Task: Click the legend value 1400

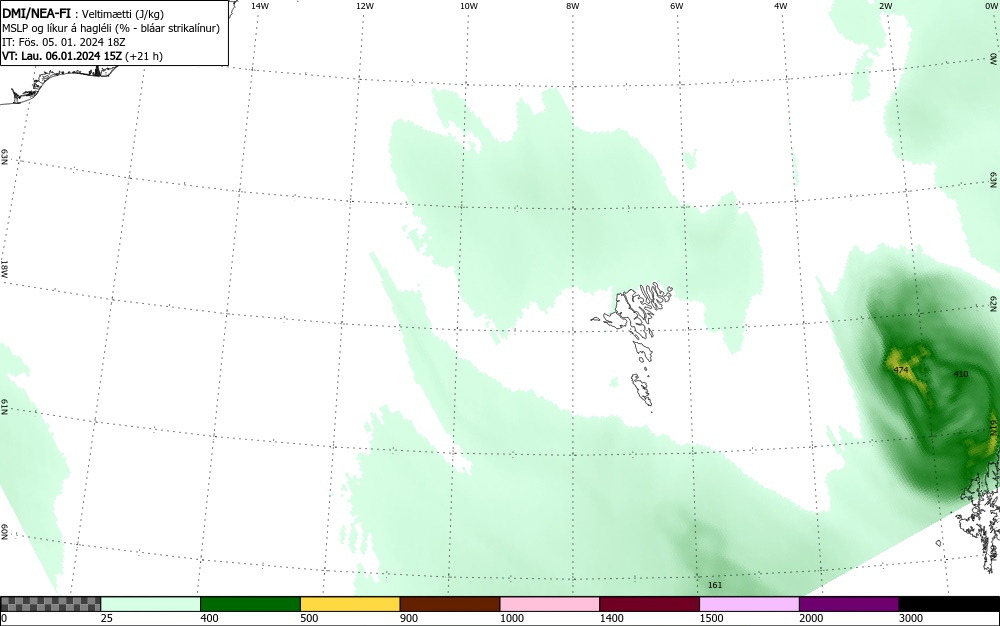Action: (x=611, y=618)
